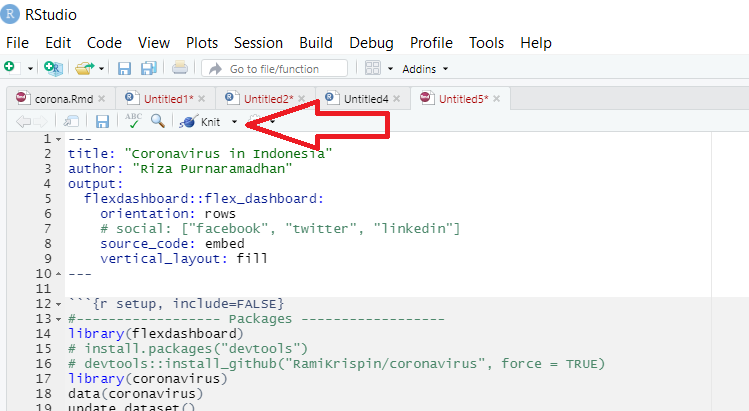Viewport: 749px width, 411px height.
Task: Open the Session menu
Action: (x=258, y=43)
